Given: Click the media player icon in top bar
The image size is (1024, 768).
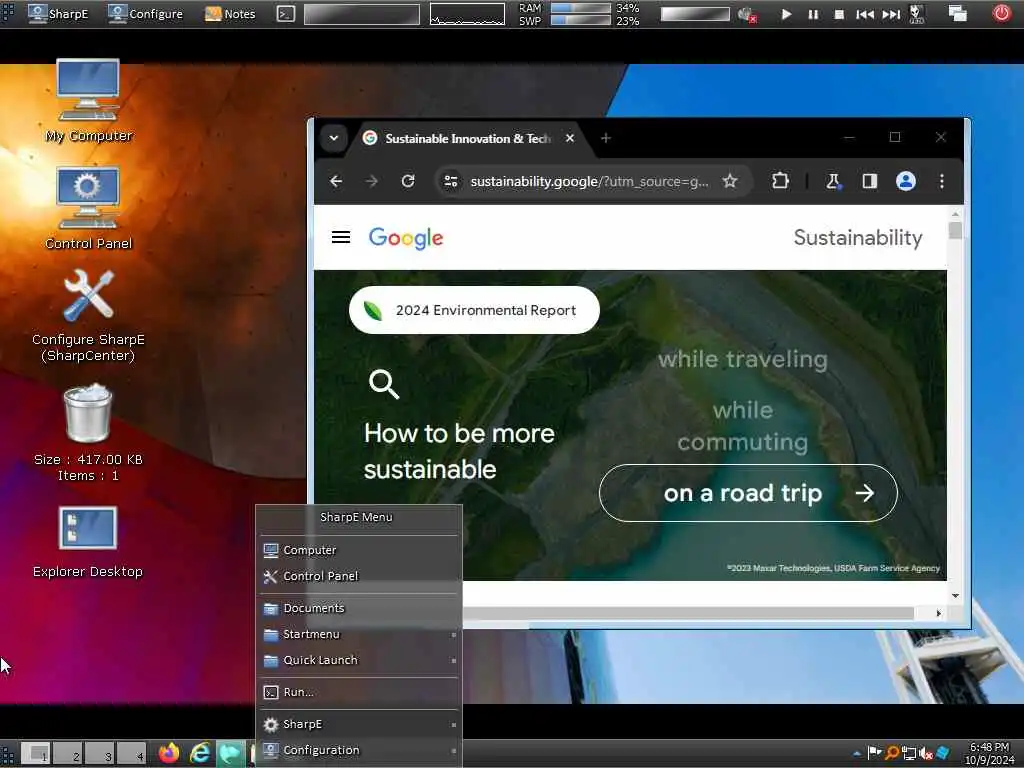Looking at the screenshot, I should tap(917, 14).
